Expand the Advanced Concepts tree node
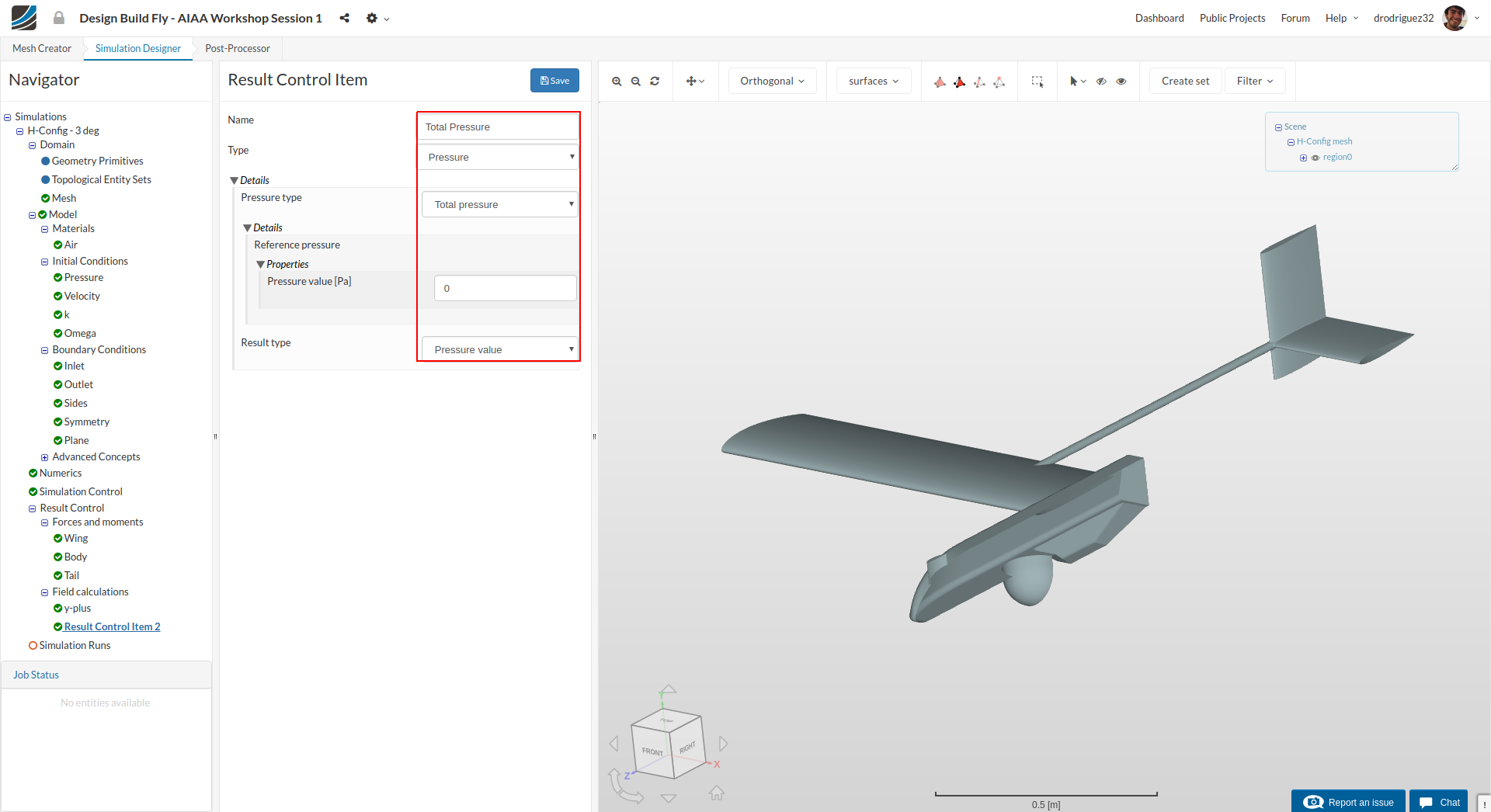The image size is (1491, 812). click(x=45, y=457)
